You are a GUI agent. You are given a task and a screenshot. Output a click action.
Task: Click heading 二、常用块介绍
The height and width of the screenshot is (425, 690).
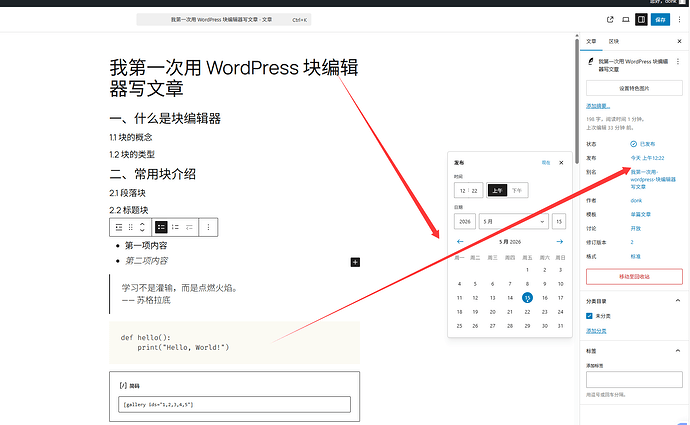tap(152, 174)
